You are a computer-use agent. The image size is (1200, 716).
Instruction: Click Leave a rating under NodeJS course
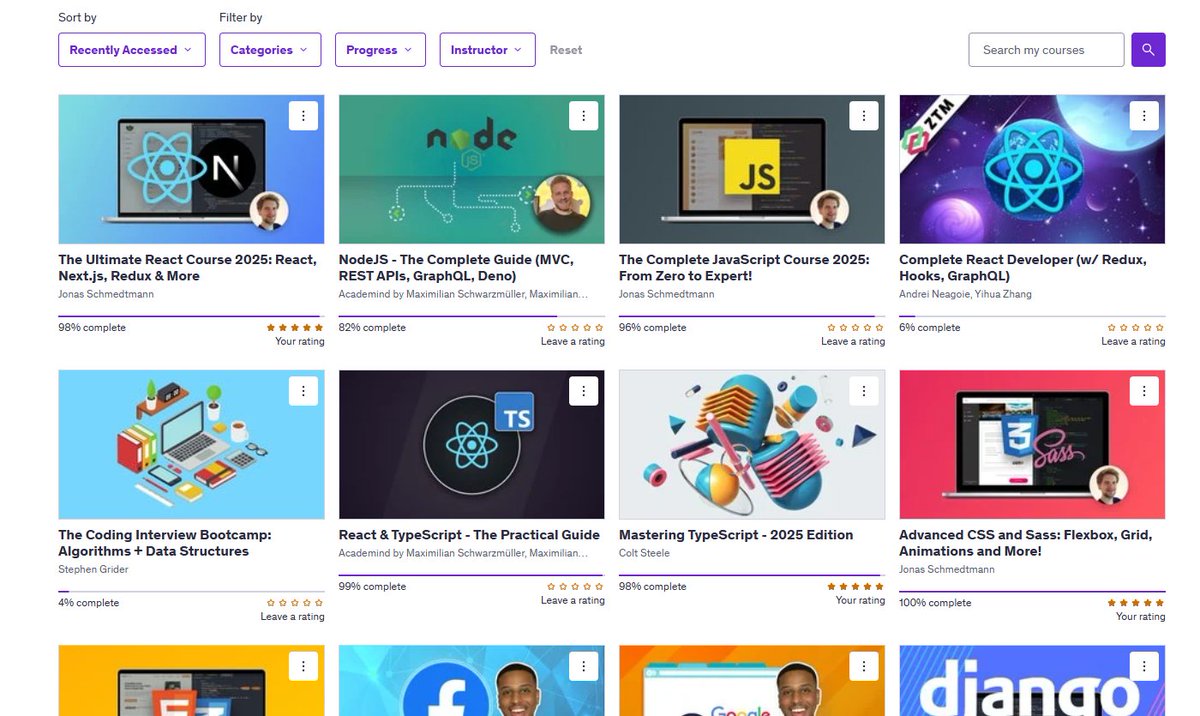(573, 342)
